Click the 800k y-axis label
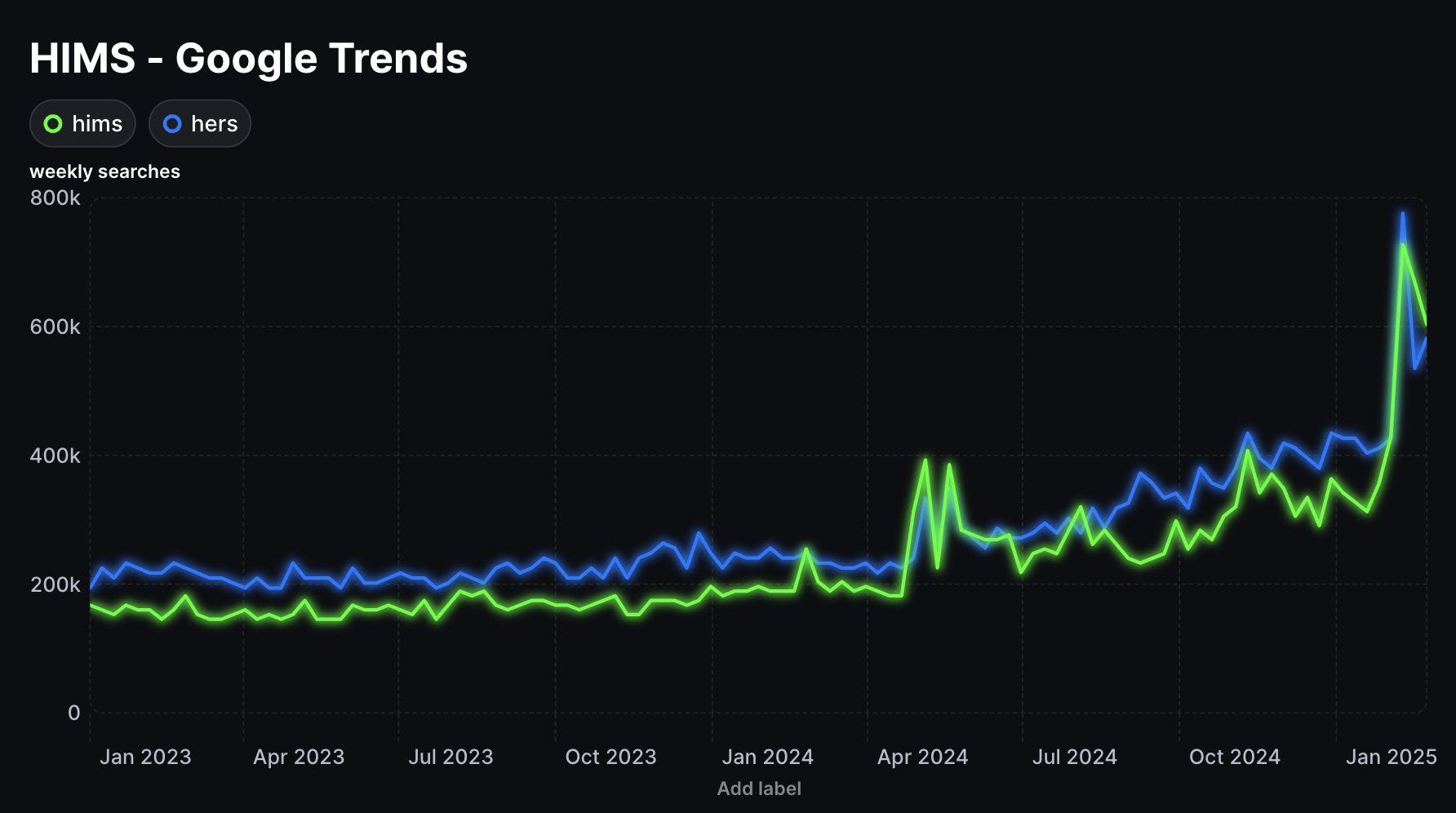1456x813 pixels. click(x=55, y=198)
